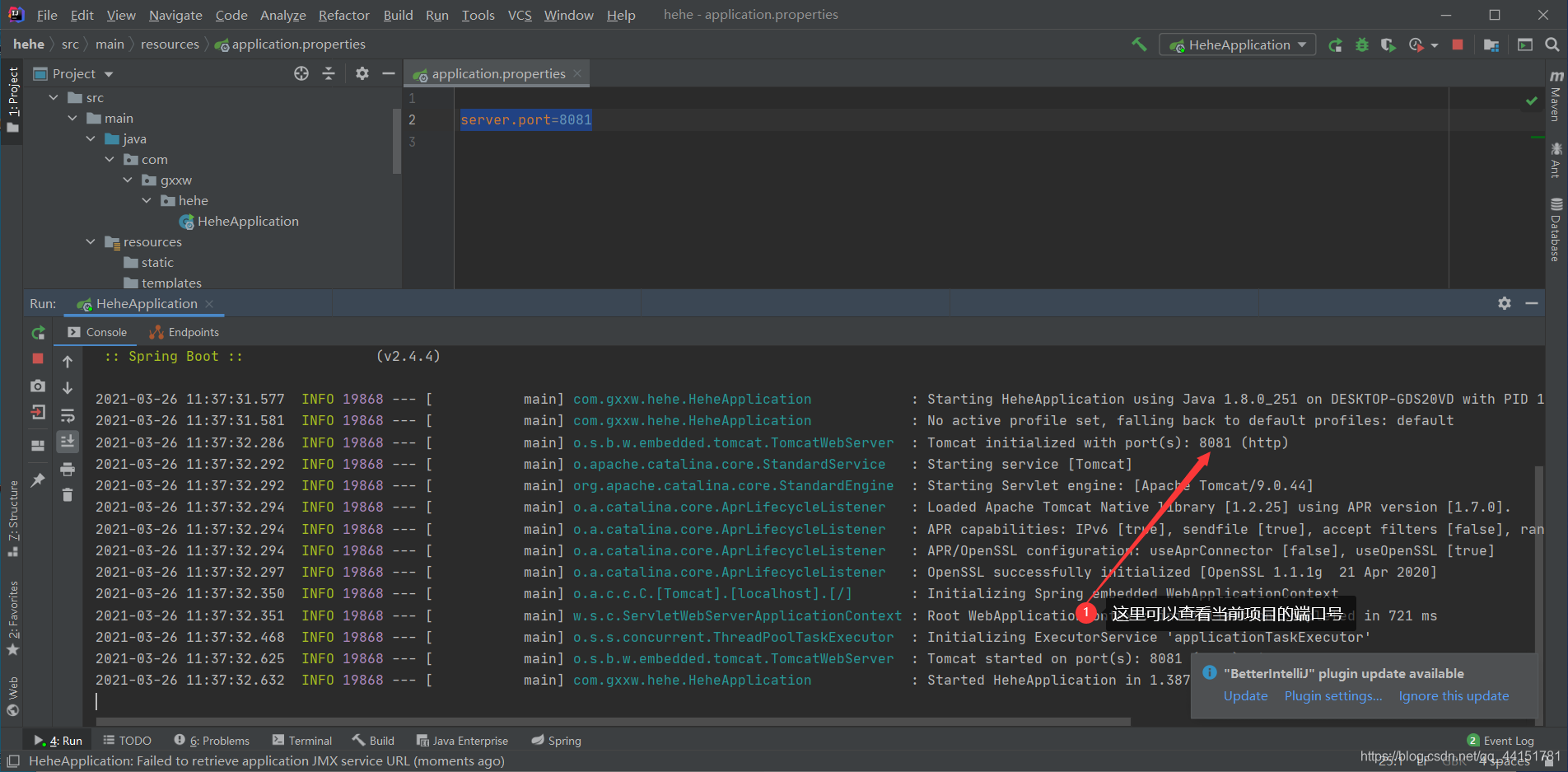The height and width of the screenshot is (772, 1568).
Task: Restore layout icon in the Run panel
Action: pyautogui.click(x=38, y=446)
